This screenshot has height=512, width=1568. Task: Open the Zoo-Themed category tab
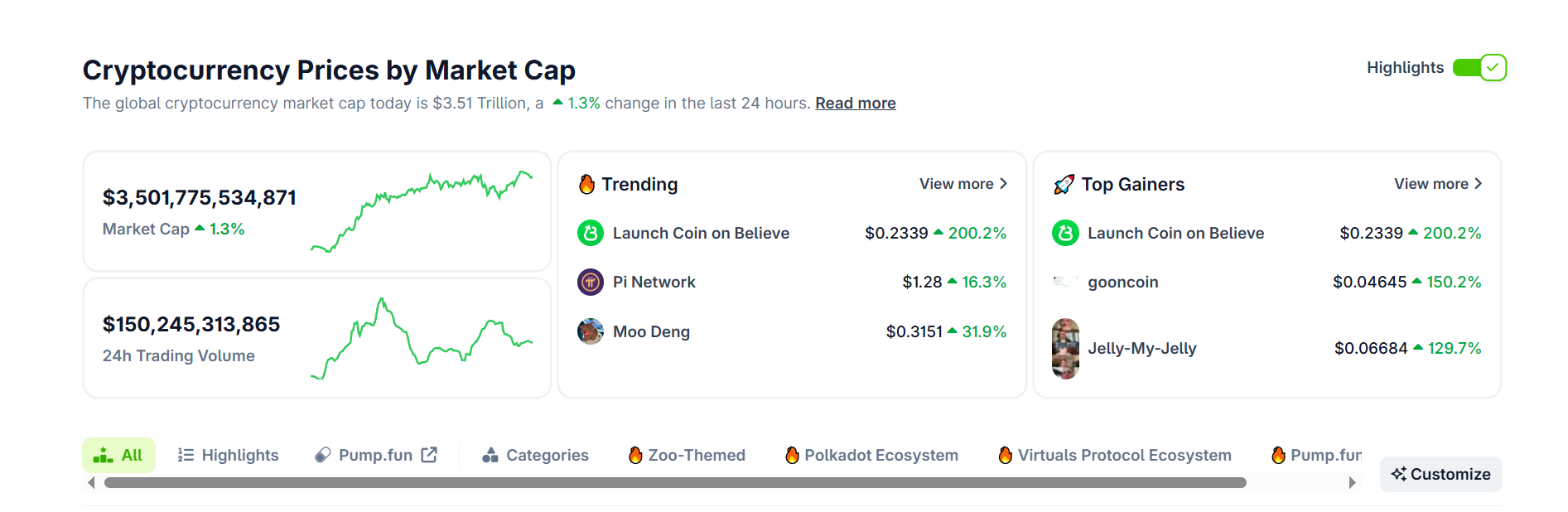[x=687, y=455]
